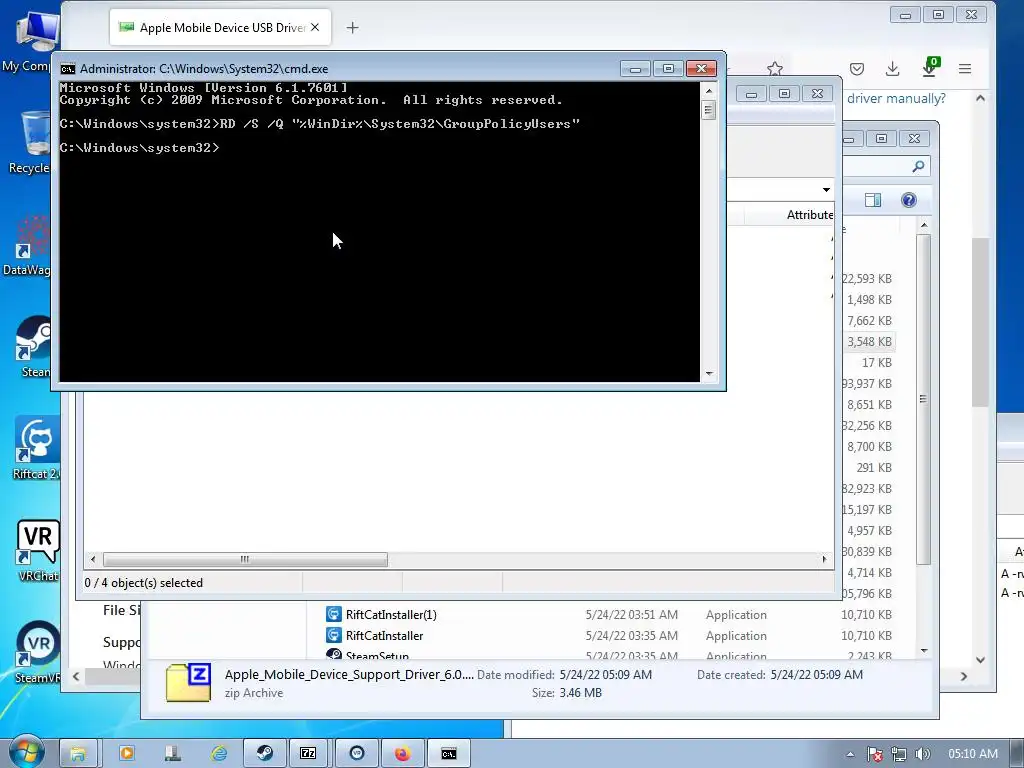Screen dimensions: 1024x768
Task: Open the Recycle Bin desktop icon
Action: (31, 142)
